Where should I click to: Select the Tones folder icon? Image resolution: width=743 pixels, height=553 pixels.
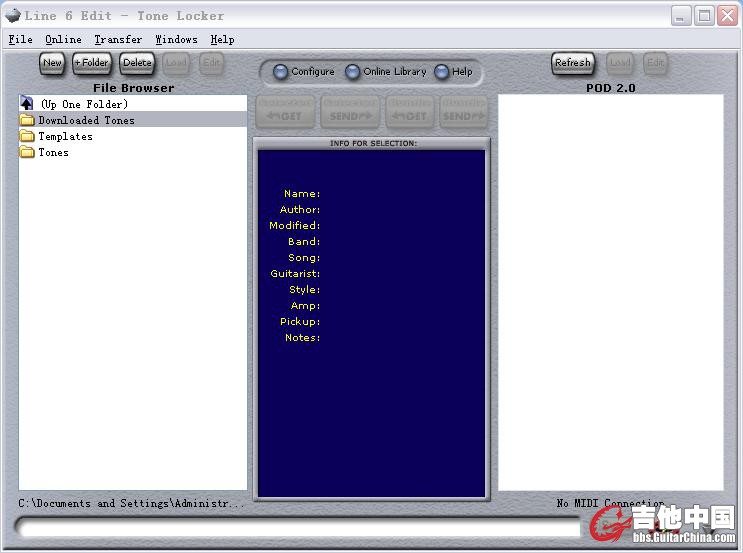point(27,152)
